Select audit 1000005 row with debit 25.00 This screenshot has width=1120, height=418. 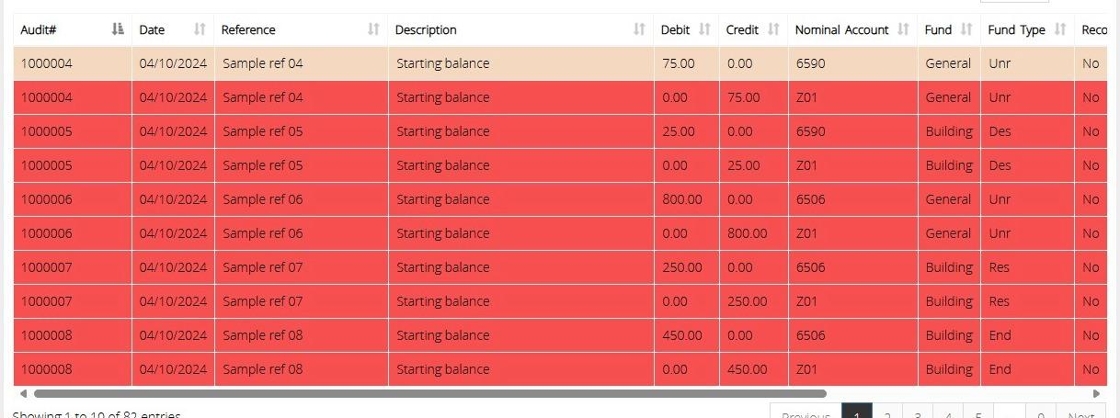pos(678,132)
